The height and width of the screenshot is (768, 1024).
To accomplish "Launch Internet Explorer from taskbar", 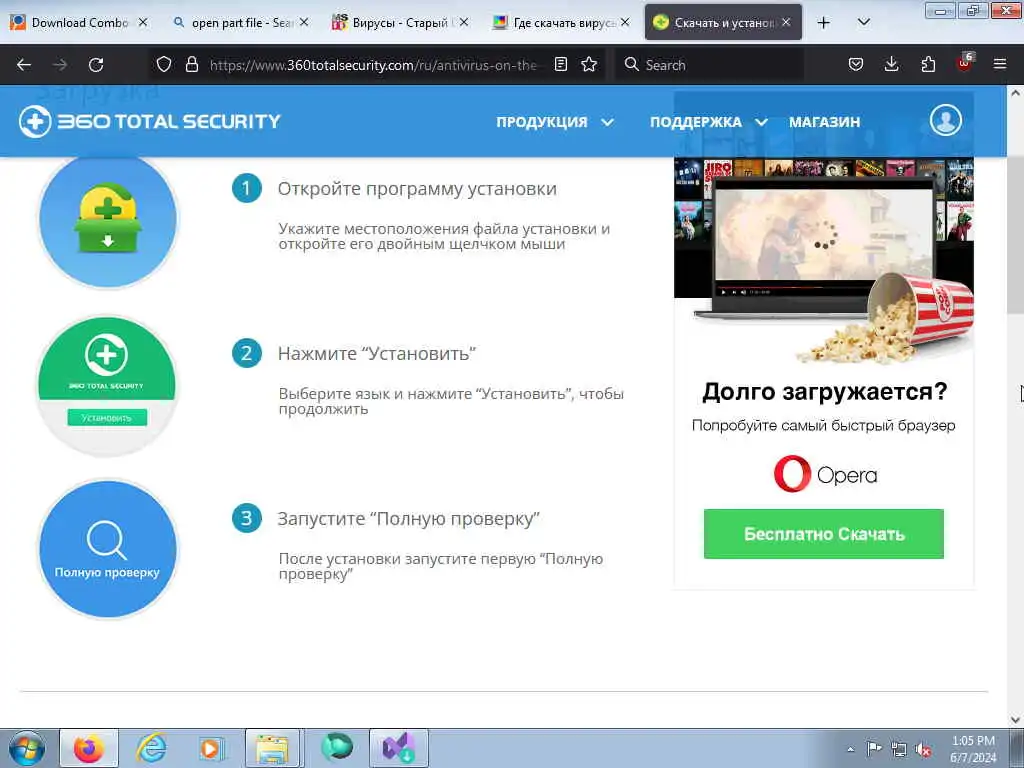I will pyautogui.click(x=151, y=748).
